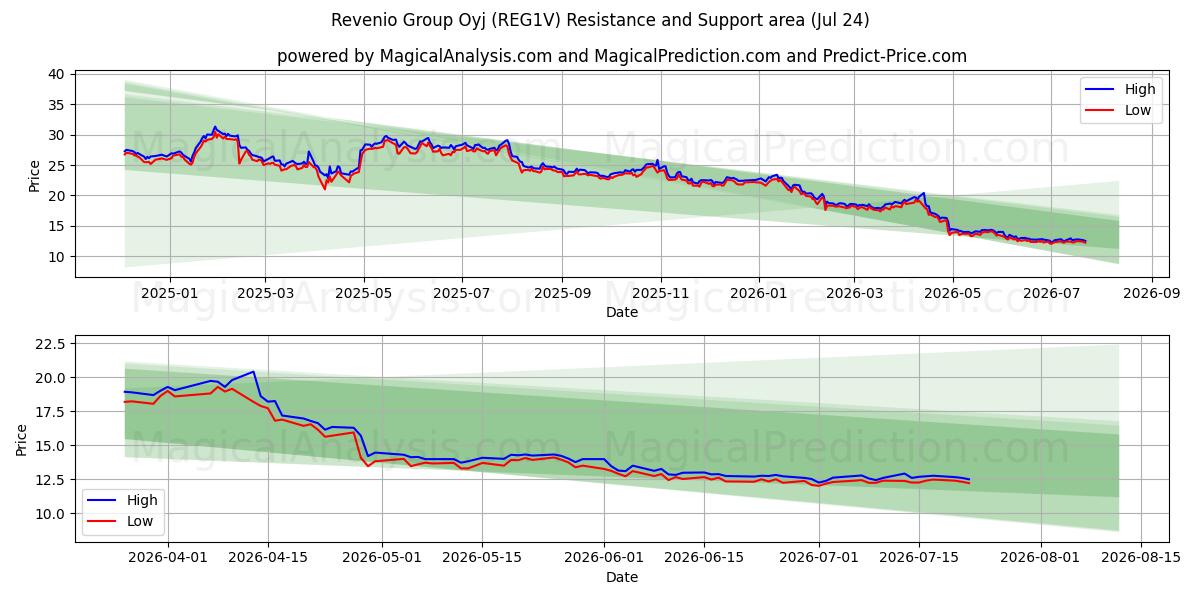Click the 2025-11 tick label on the top chart

pyautogui.click(x=660, y=294)
